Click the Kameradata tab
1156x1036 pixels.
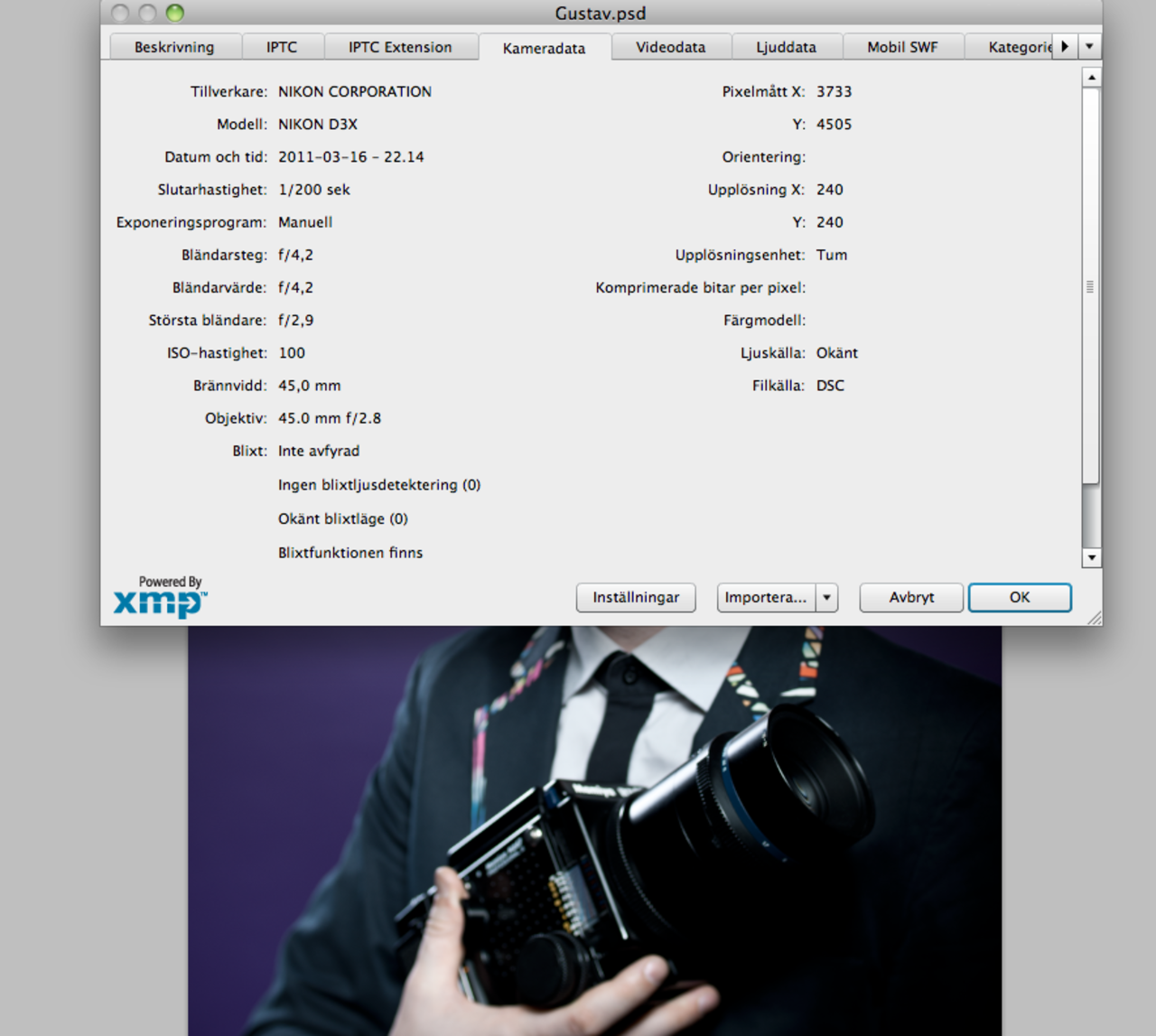(544, 48)
